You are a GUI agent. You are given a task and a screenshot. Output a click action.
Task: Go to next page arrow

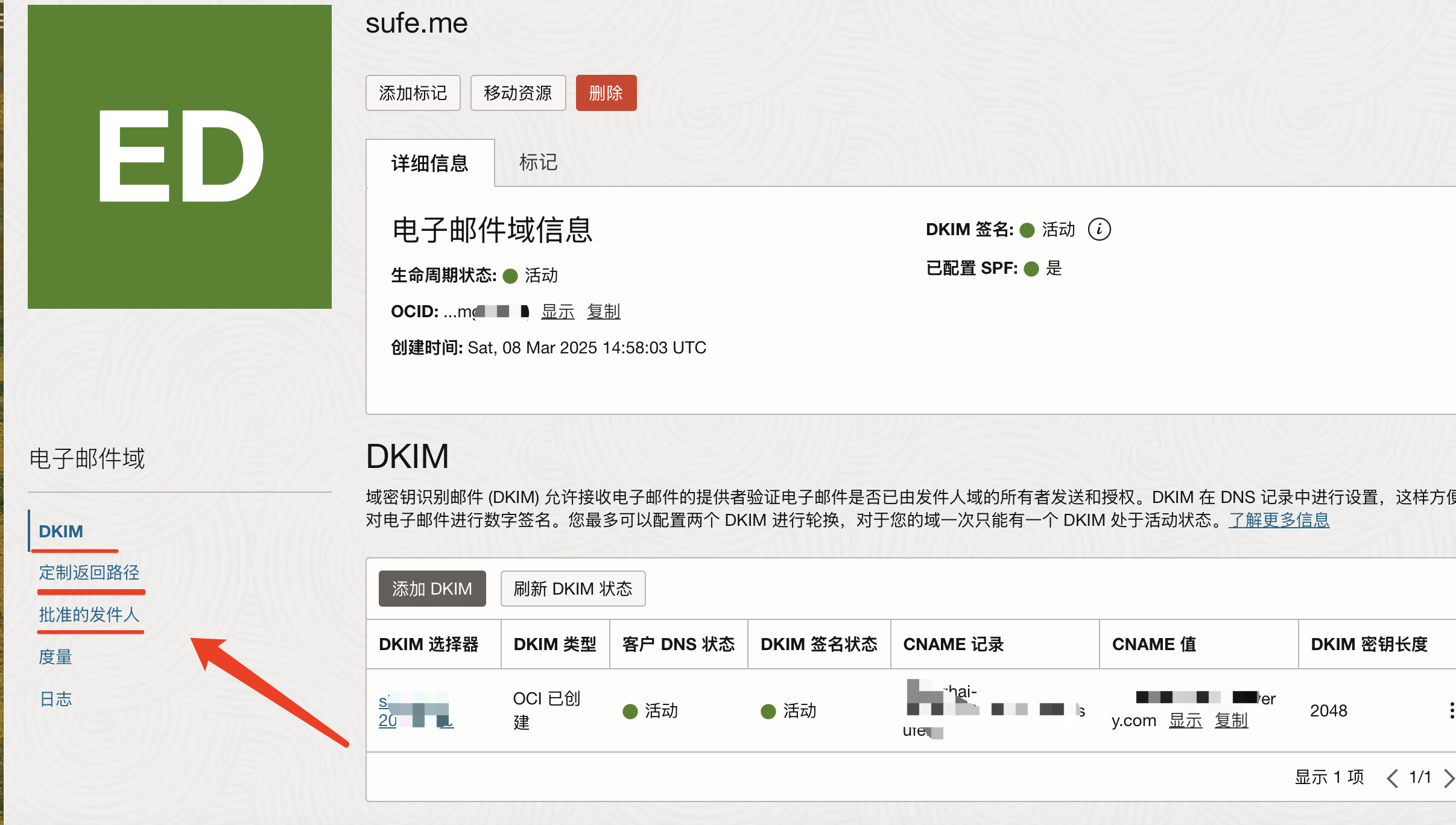[x=1448, y=778]
